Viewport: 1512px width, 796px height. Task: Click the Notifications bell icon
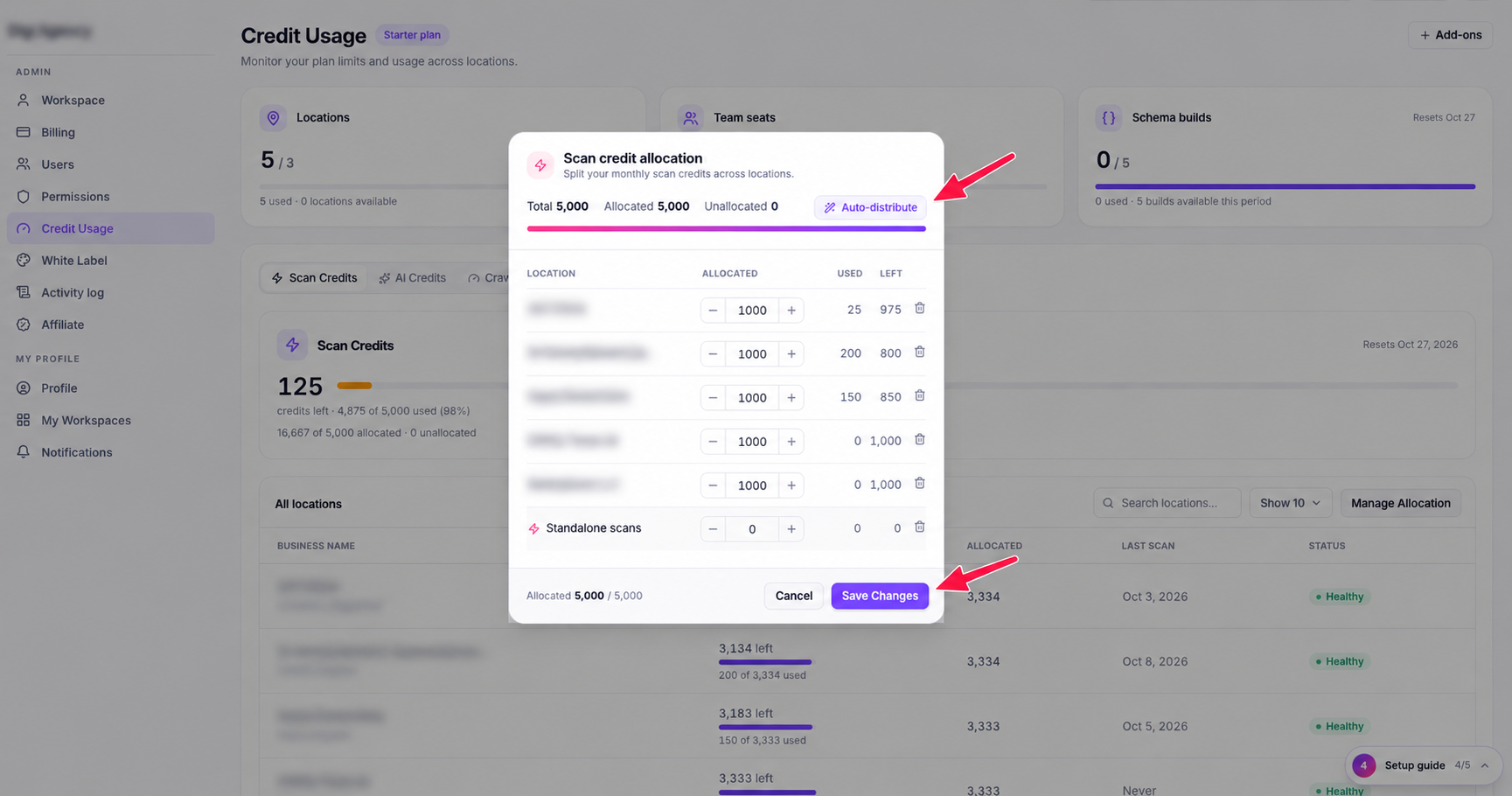point(24,452)
